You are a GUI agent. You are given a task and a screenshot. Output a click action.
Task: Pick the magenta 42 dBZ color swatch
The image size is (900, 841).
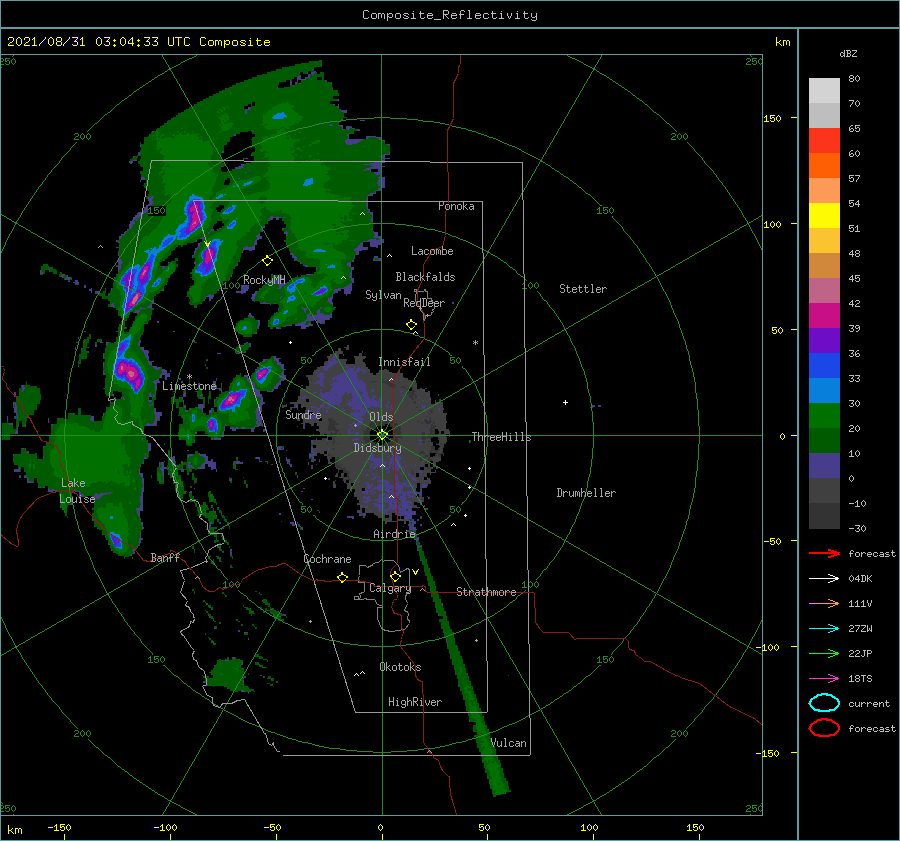click(x=824, y=315)
